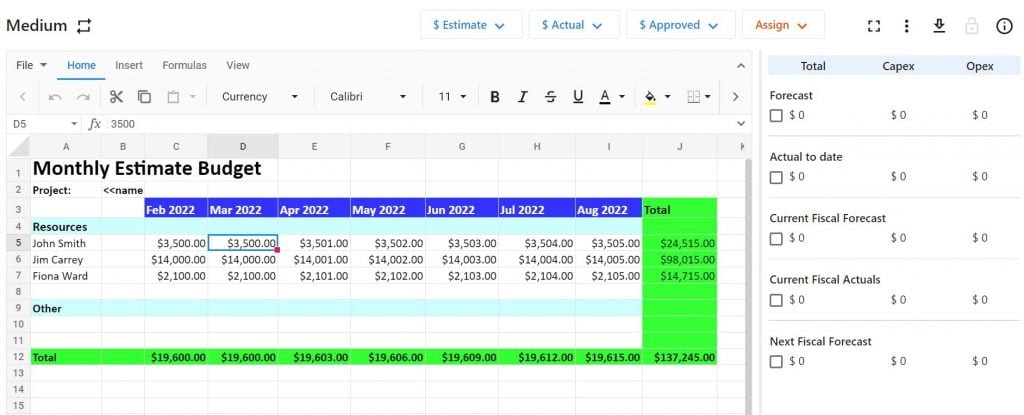Click the select-all corner of the grid
1024x415 pixels.
click(x=18, y=146)
